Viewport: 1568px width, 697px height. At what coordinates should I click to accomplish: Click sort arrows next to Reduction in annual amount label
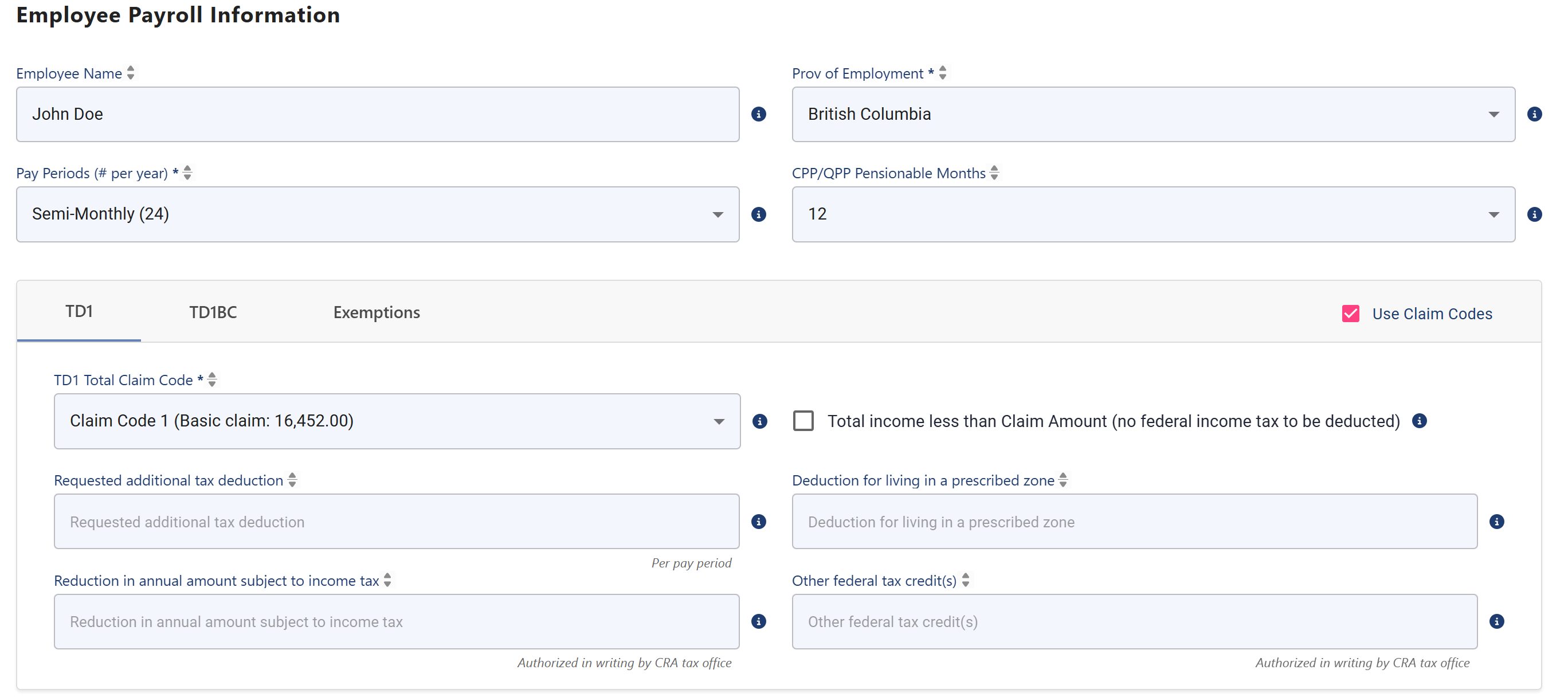pyautogui.click(x=387, y=579)
